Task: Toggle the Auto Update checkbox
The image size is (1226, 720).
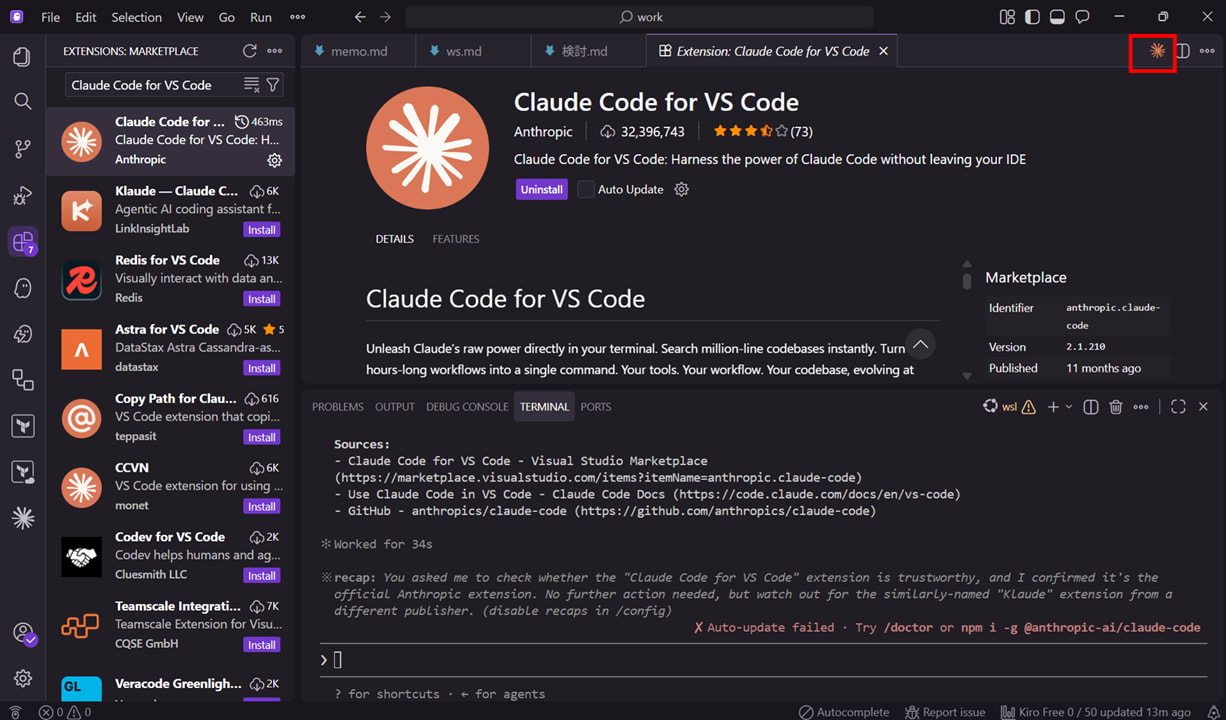Action: [x=586, y=189]
